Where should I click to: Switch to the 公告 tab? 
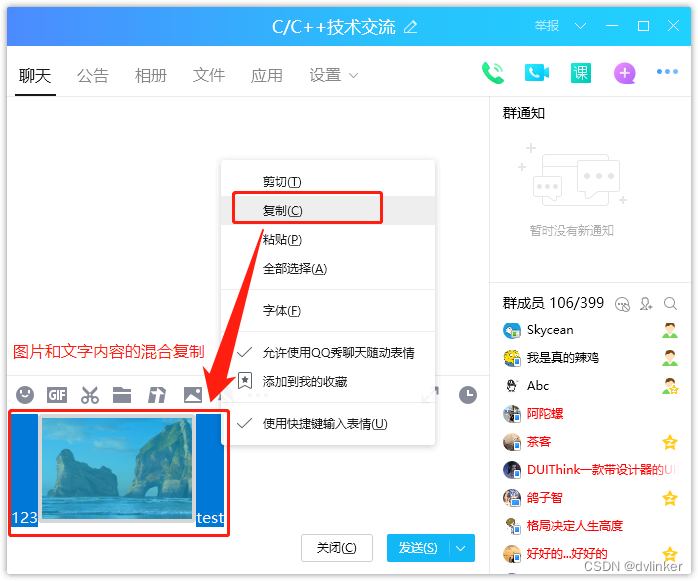tap(93, 76)
